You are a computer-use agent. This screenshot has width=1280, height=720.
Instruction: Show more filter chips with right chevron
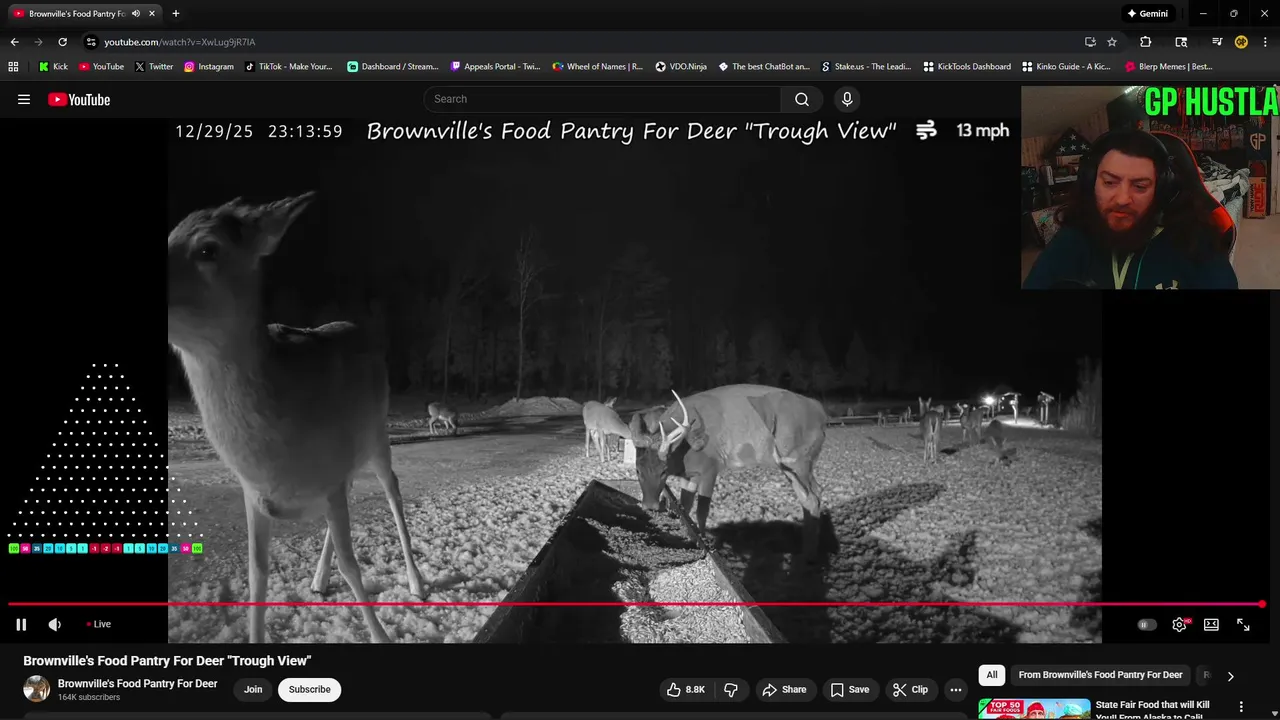coord(1230,676)
